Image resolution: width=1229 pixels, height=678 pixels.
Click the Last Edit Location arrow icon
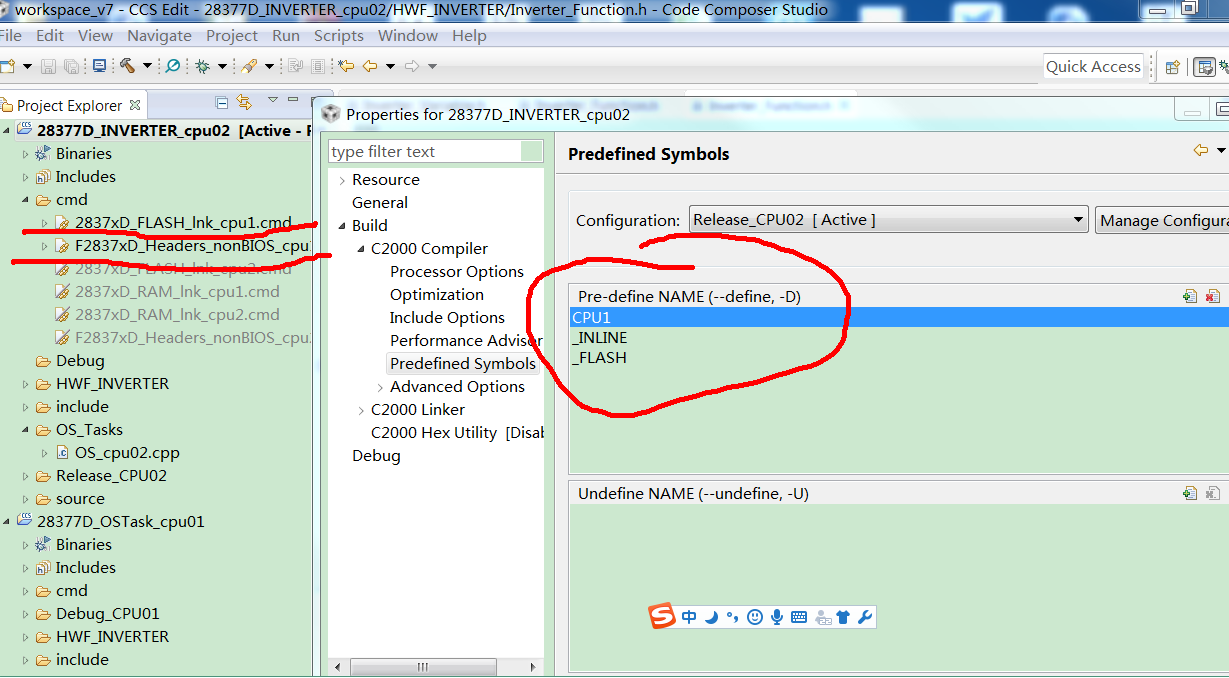[x=345, y=66]
